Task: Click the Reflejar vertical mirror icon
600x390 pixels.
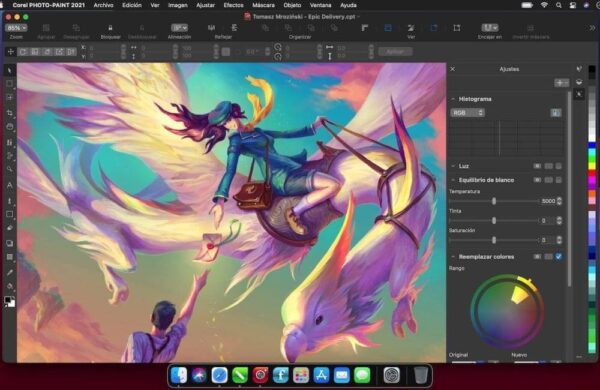Action: coord(234,28)
